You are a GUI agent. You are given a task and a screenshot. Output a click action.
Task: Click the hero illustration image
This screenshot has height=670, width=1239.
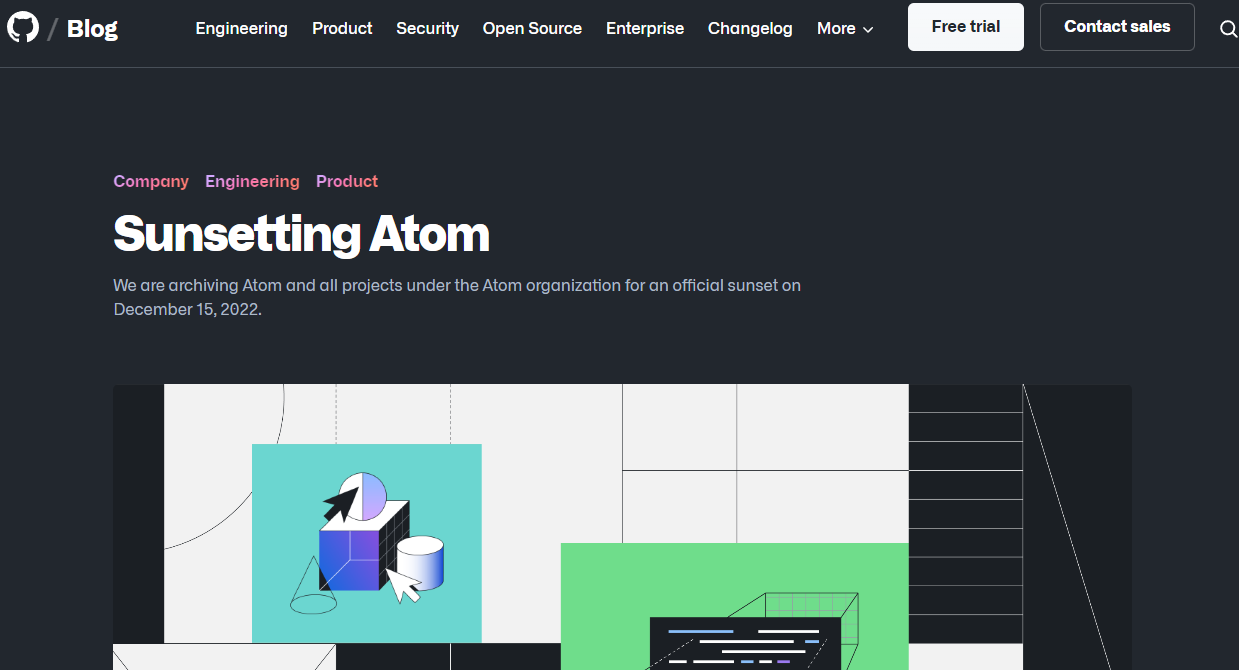(x=622, y=527)
